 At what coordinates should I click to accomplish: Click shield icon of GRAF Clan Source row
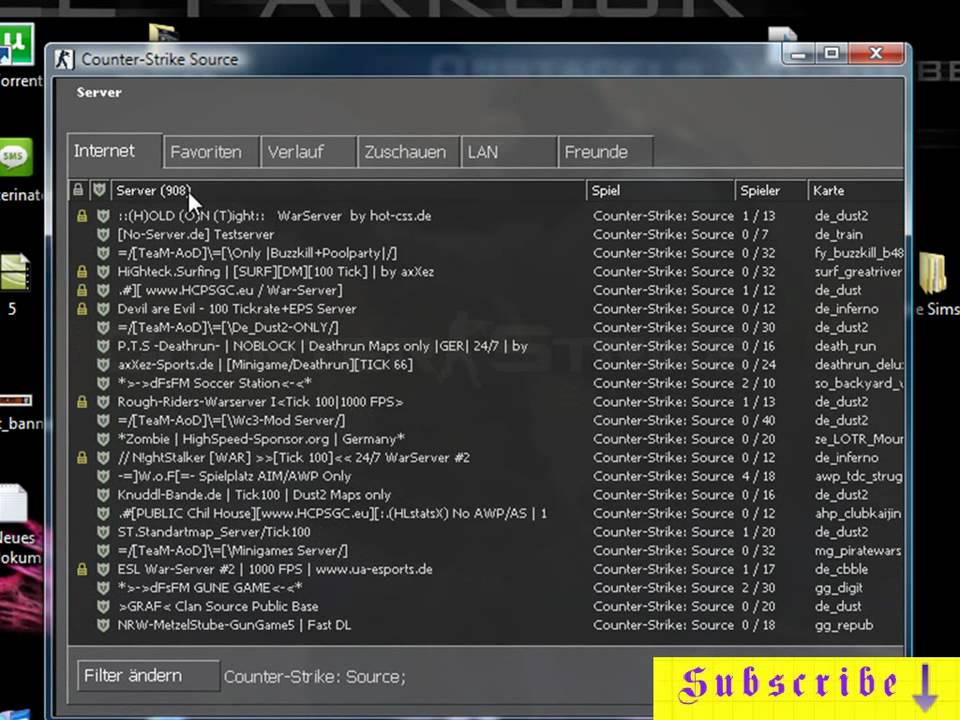point(103,607)
